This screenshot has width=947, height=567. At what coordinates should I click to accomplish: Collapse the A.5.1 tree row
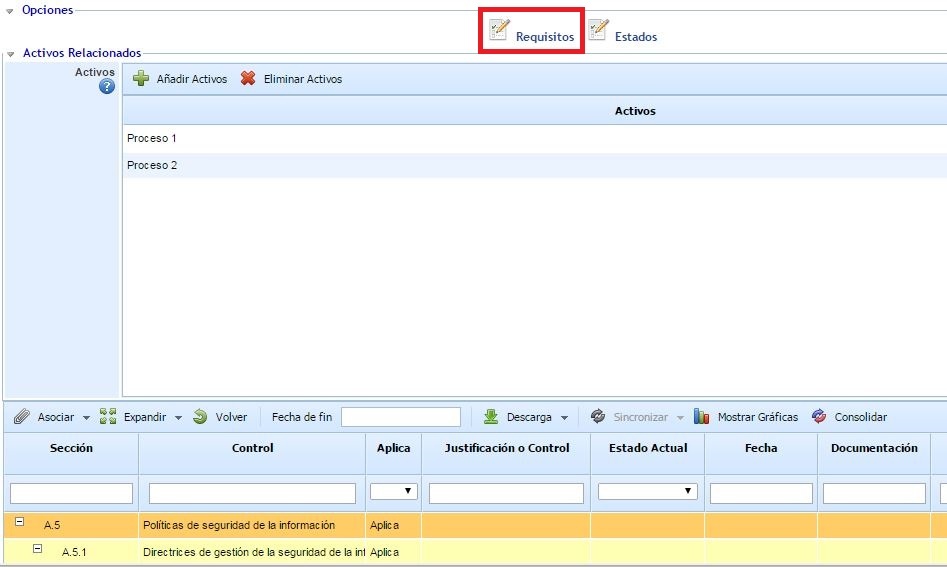pyautogui.click(x=38, y=549)
